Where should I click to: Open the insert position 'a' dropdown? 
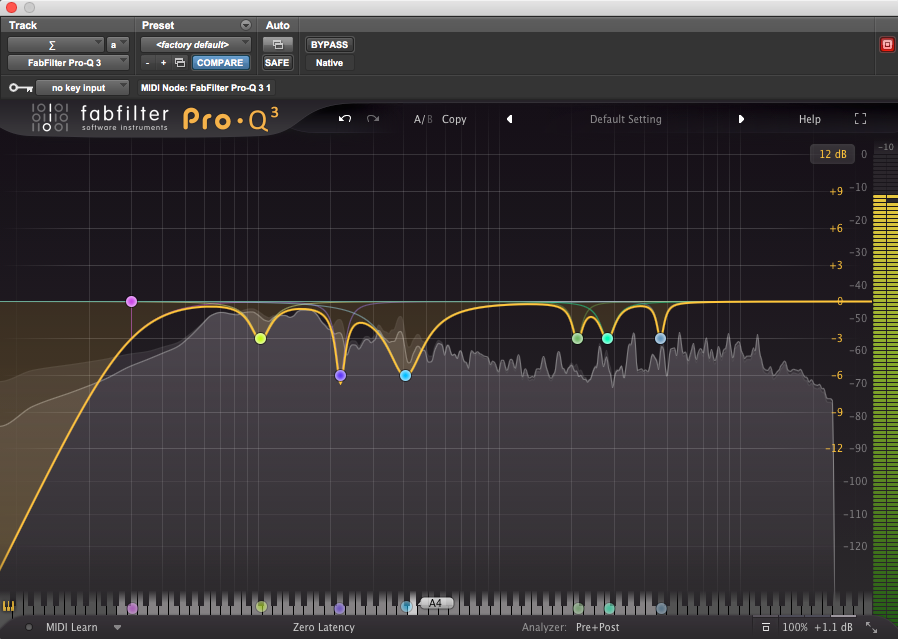117,45
